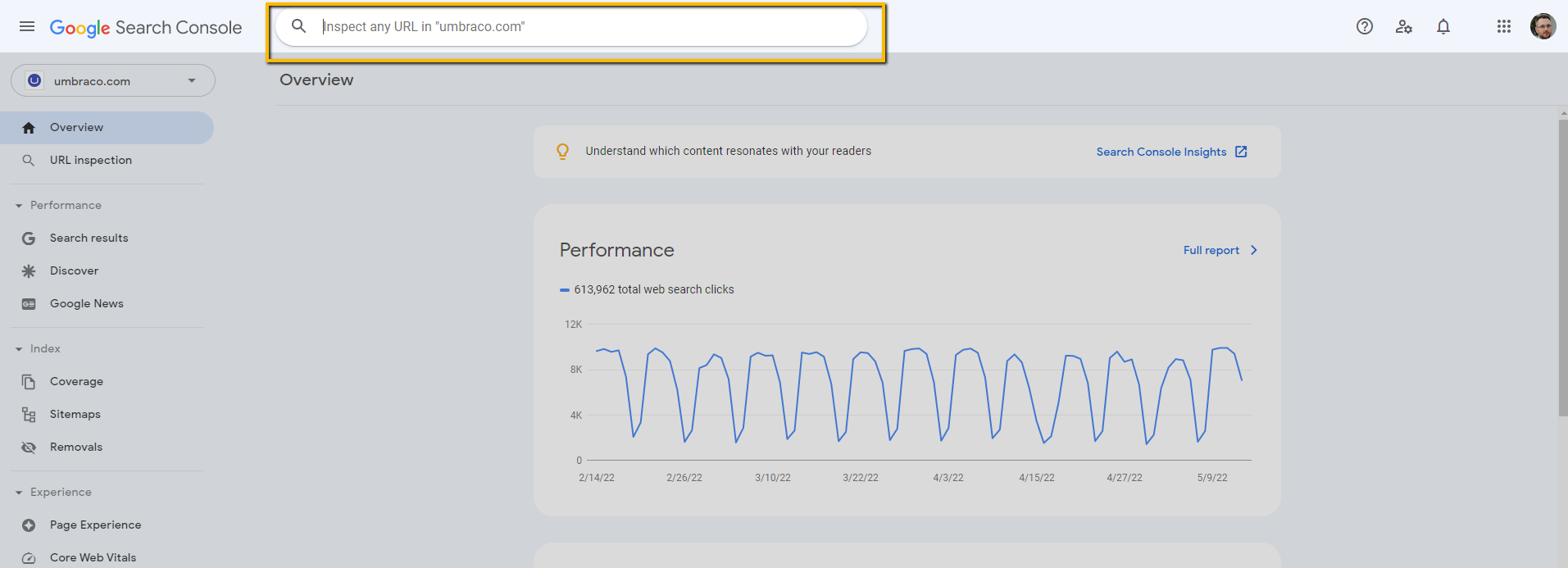This screenshot has height=568, width=1568.
Task: Open Google apps grid
Action: [1504, 26]
